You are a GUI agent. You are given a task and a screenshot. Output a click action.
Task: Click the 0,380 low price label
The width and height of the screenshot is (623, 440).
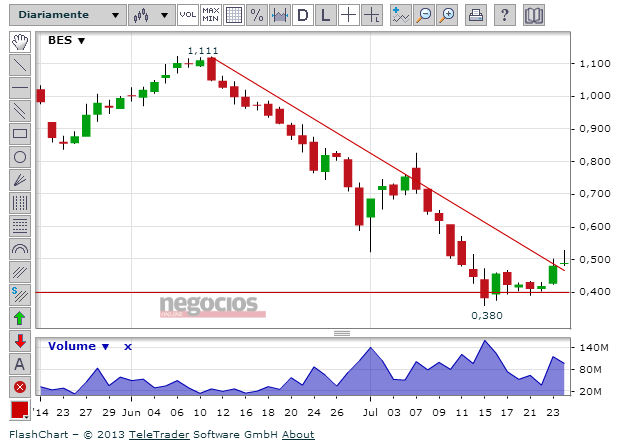(487, 316)
